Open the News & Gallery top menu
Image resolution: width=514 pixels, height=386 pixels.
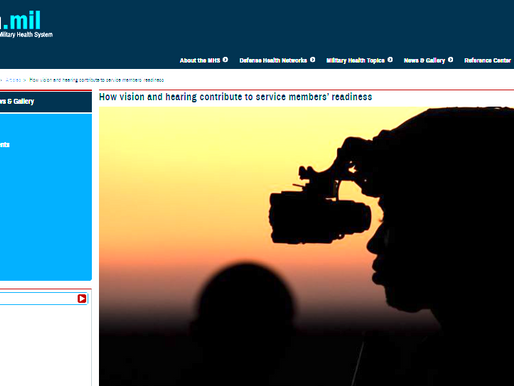pyautogui.click(x=424, y=60)
